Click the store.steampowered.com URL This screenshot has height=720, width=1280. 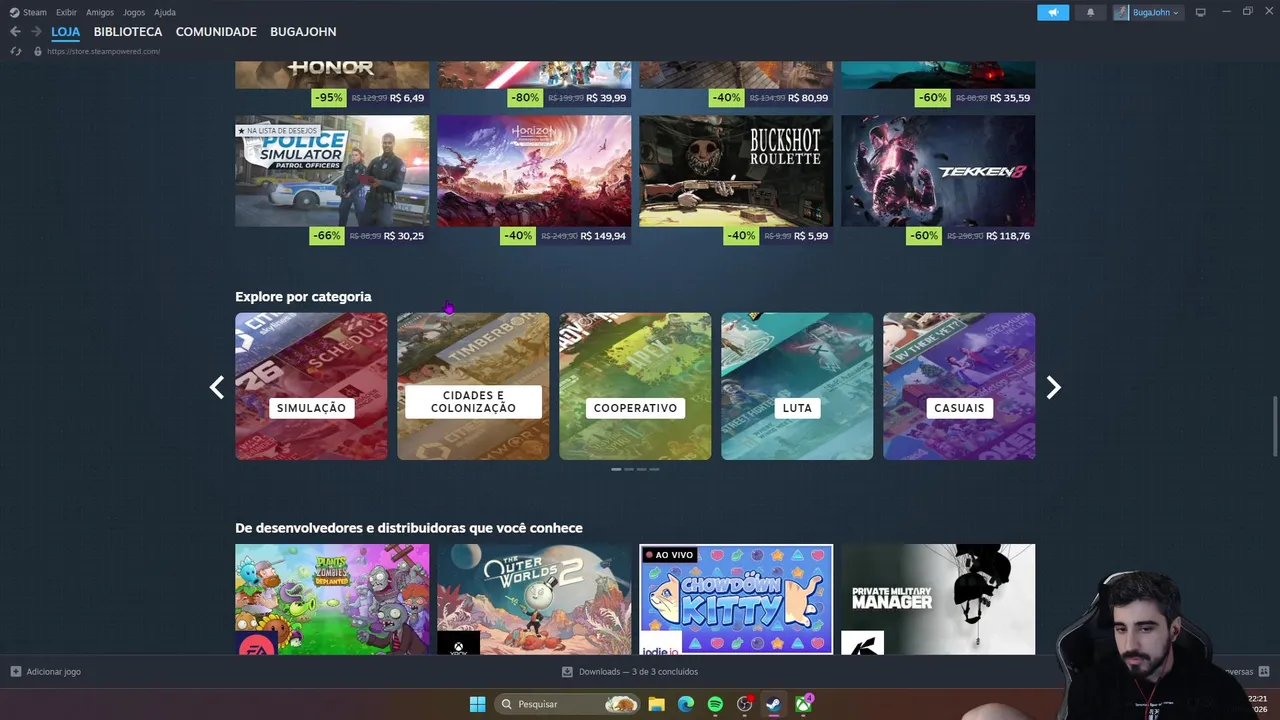(103, 51)
